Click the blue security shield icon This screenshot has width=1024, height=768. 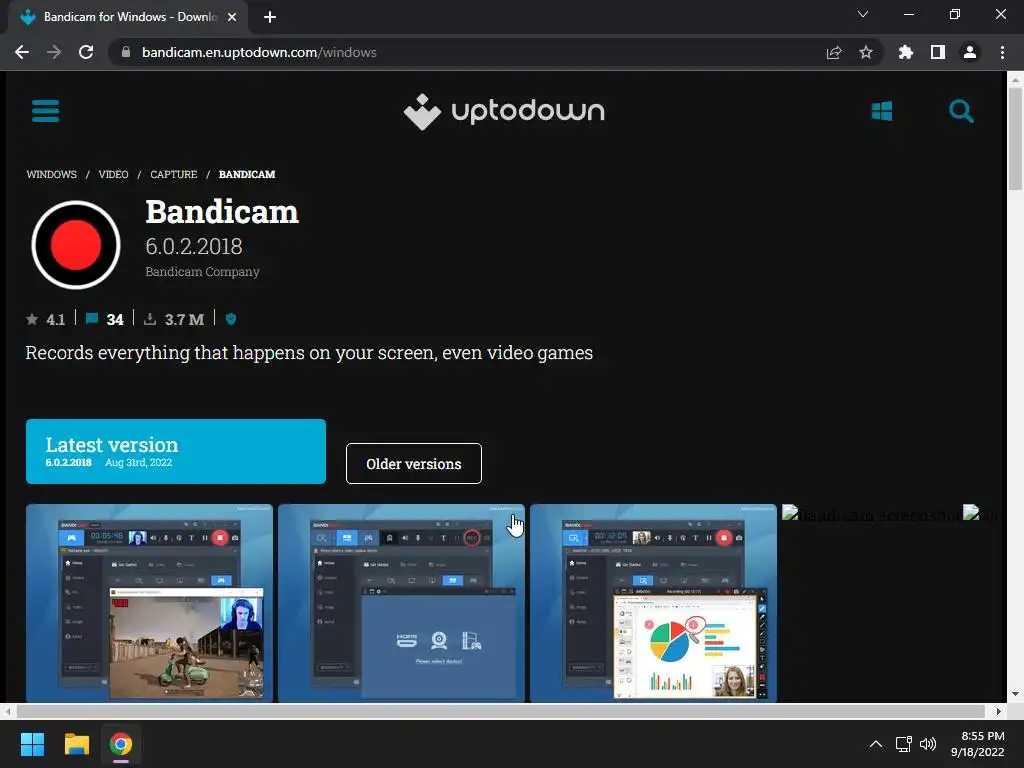(231, 319)
